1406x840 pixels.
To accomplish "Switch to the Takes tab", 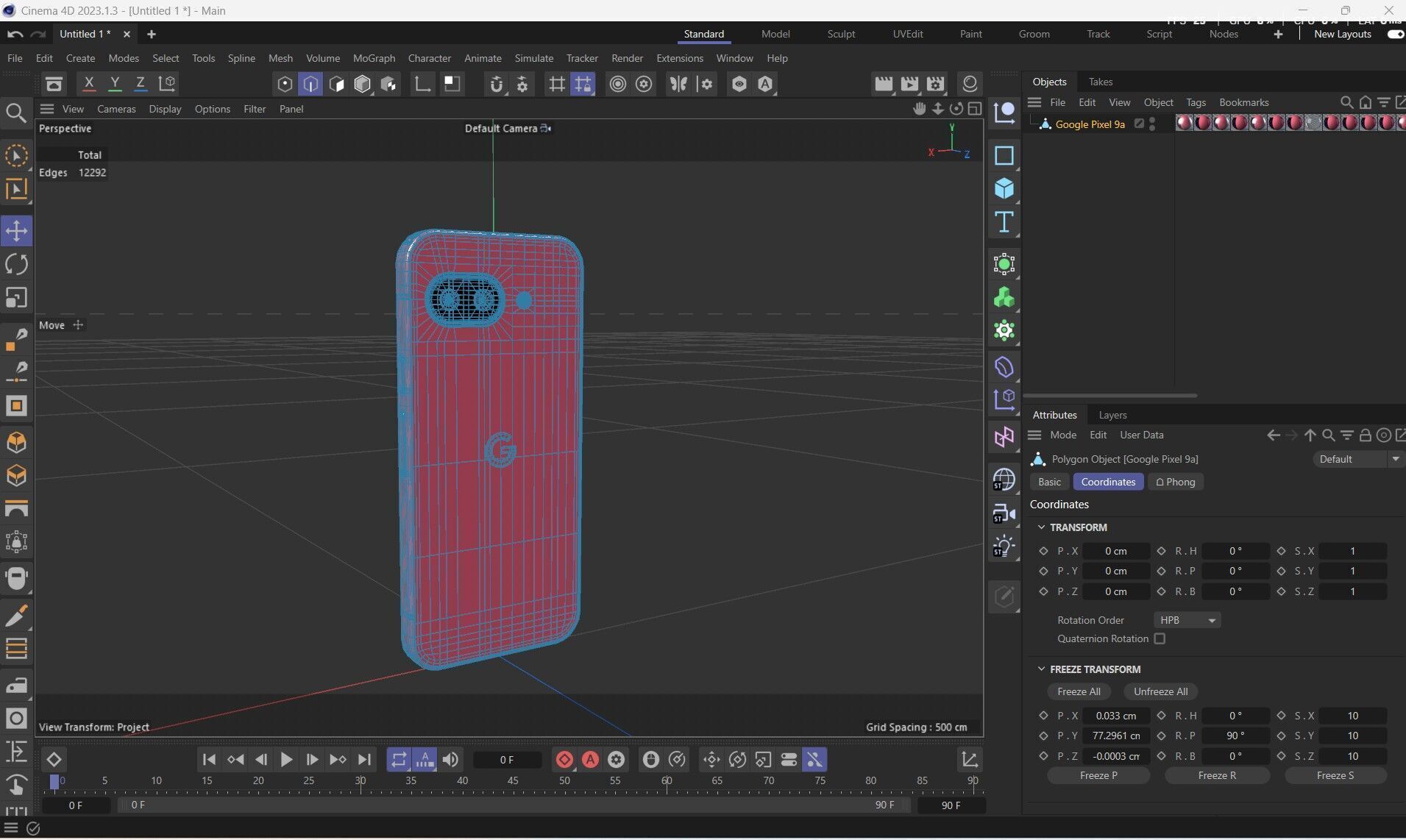I will 1100,82.
